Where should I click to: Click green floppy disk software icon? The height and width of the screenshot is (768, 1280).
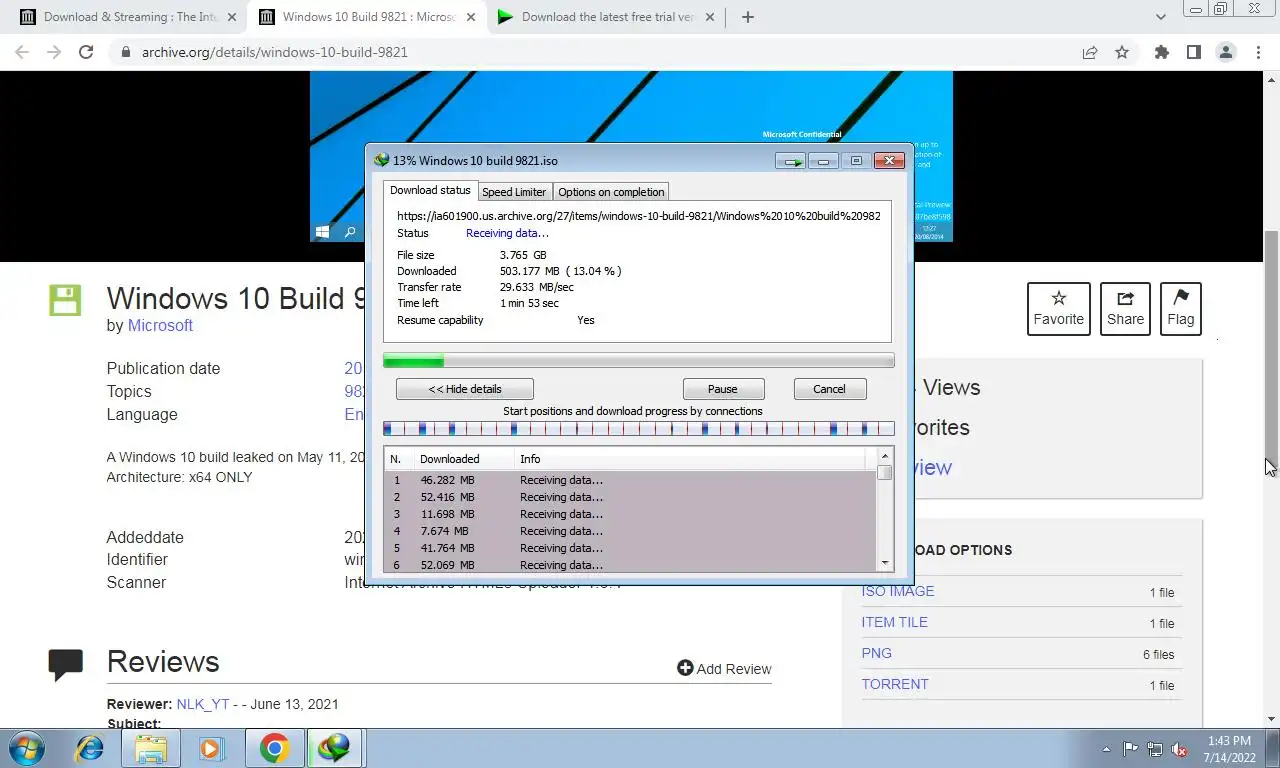click(65, 301)
